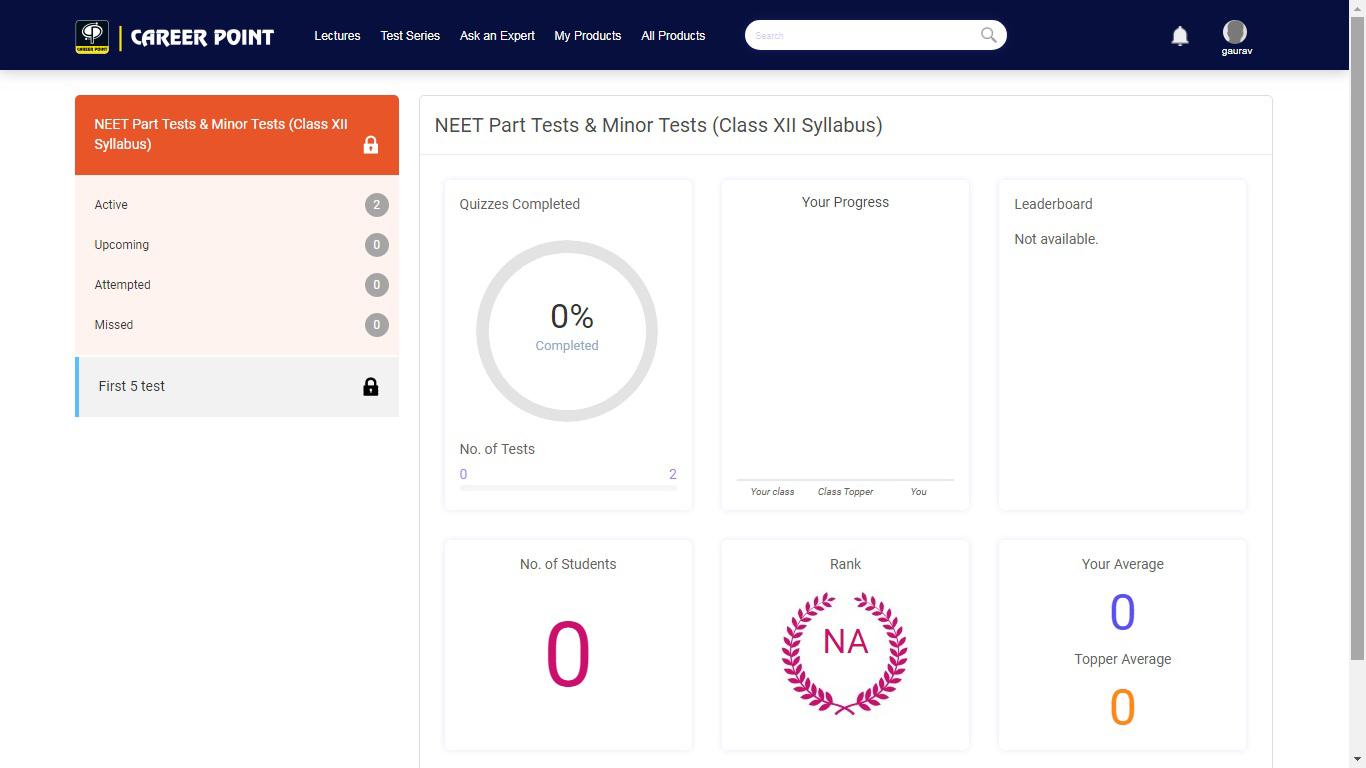
Task: Click the Upcoming count badge 0
Action: click(377, 245)
